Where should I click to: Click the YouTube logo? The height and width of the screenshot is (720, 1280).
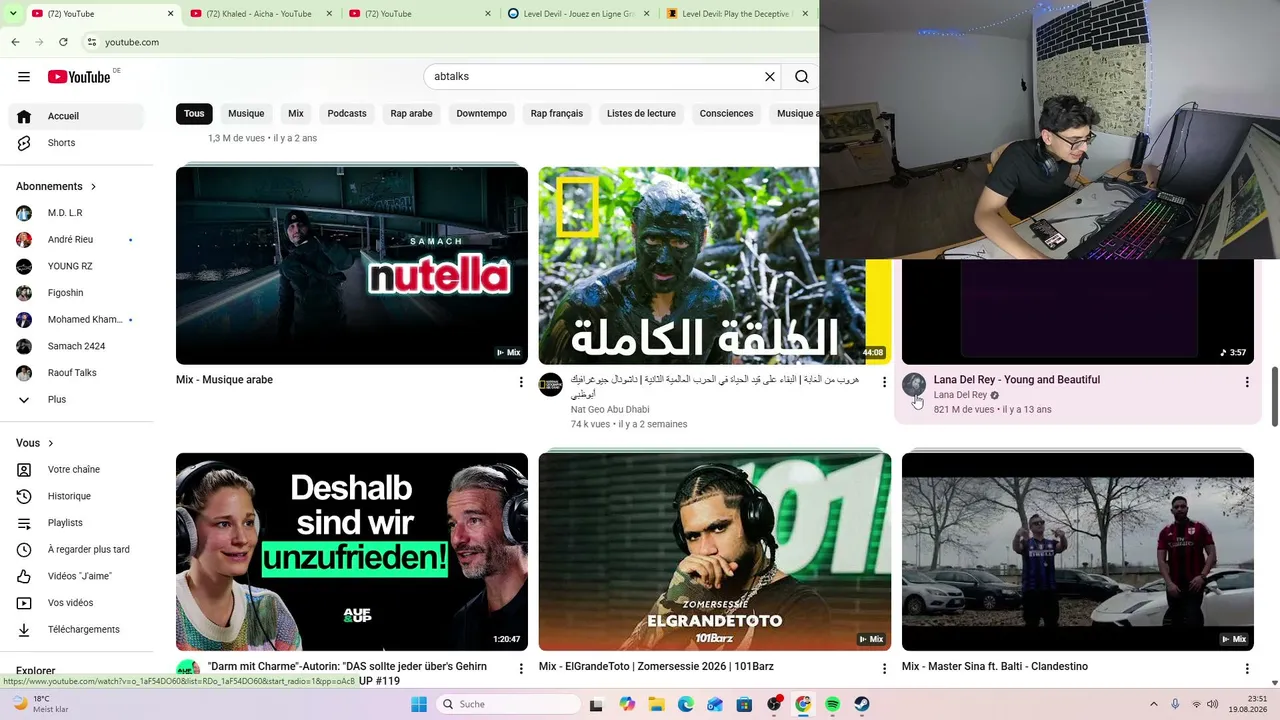79,77
